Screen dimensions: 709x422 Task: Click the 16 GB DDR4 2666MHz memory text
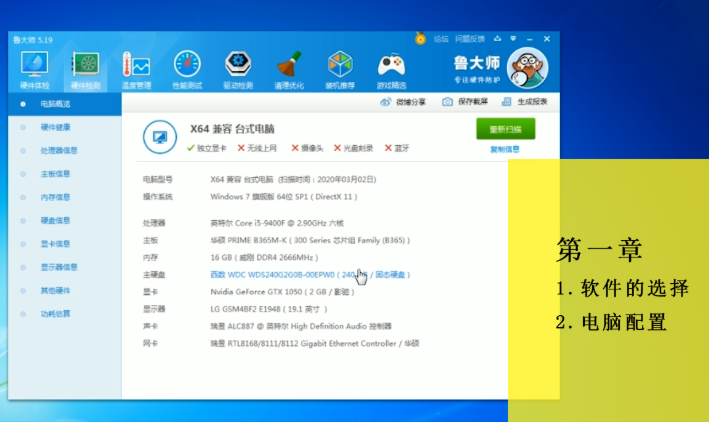(x=264, y=257)
